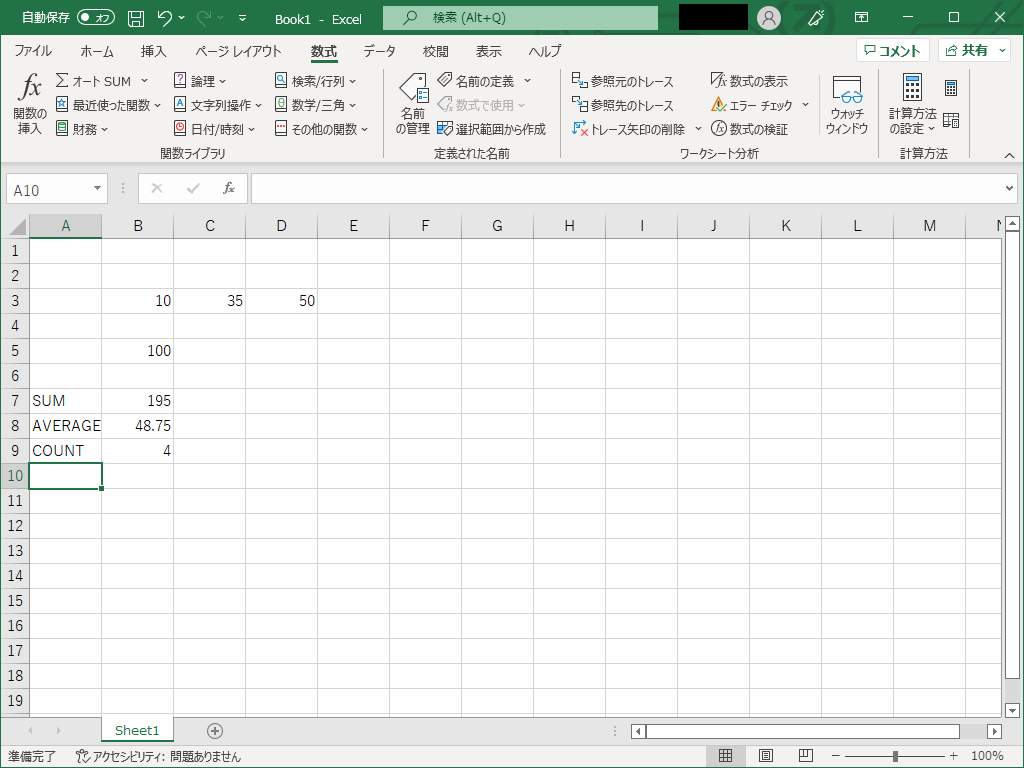Click 参照元のトレース Trace Precedents

622,81
